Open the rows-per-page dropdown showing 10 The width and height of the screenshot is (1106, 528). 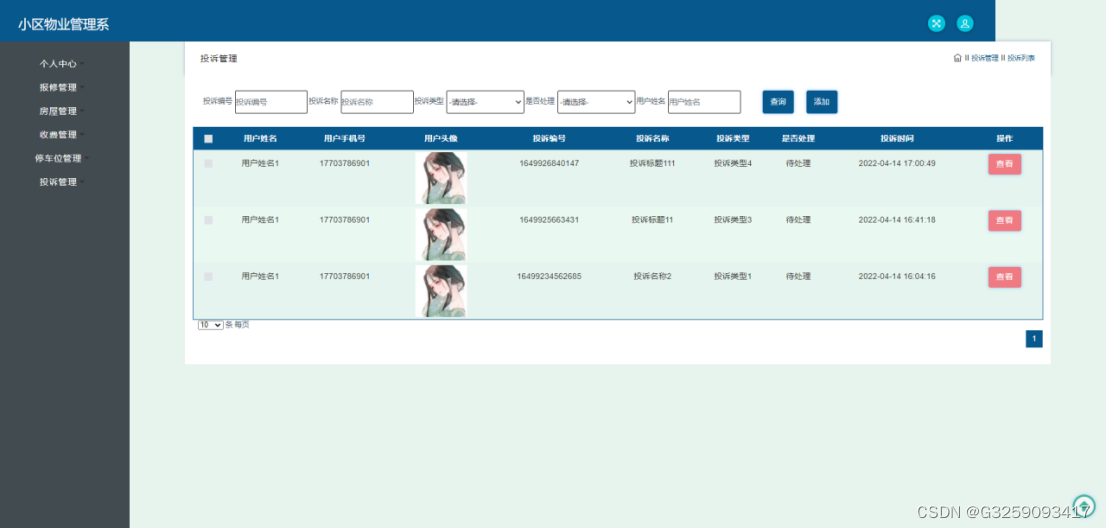(210, 325)
